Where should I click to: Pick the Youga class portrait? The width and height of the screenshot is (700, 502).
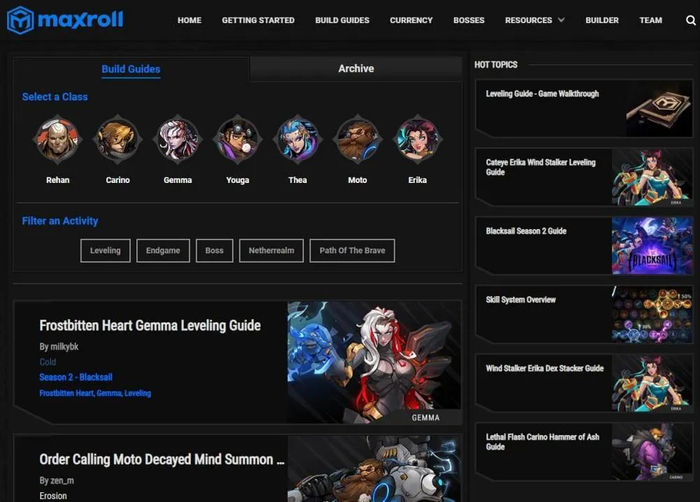pyautogui.click(x=238, y=139)
